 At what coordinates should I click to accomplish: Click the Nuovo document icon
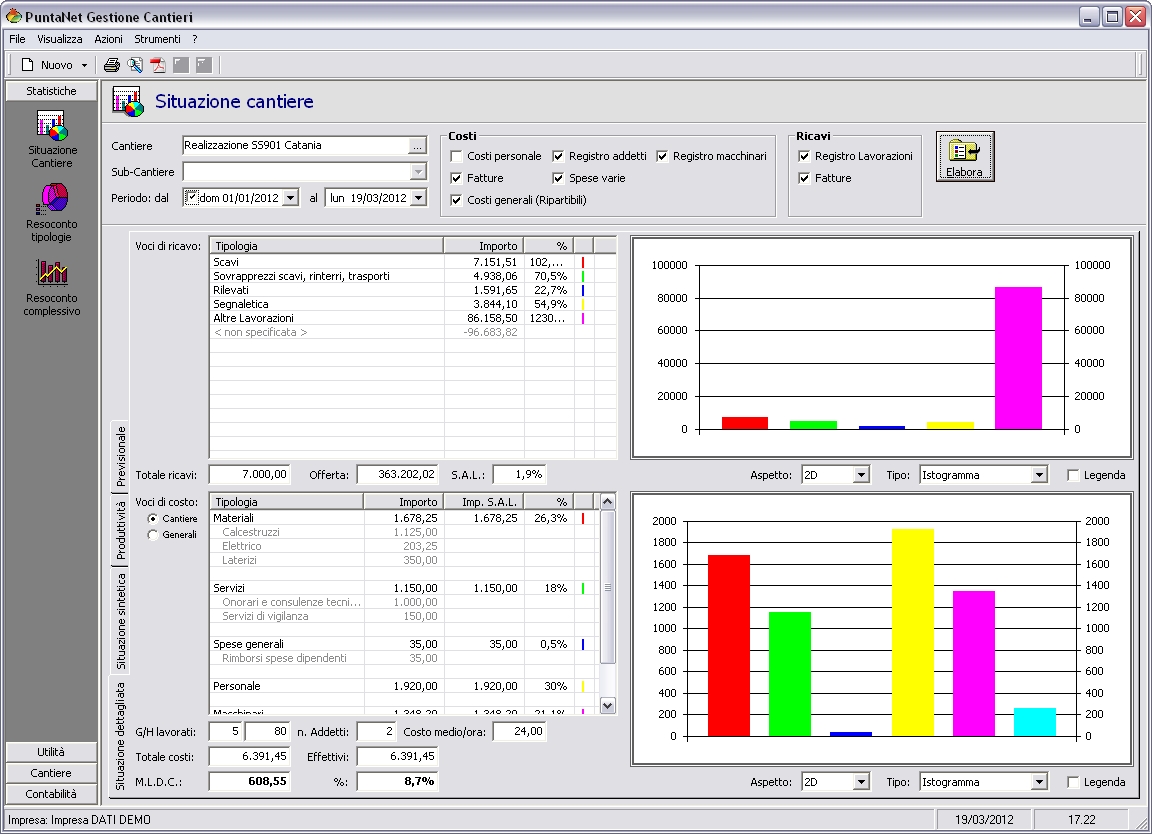coord(29,65)
